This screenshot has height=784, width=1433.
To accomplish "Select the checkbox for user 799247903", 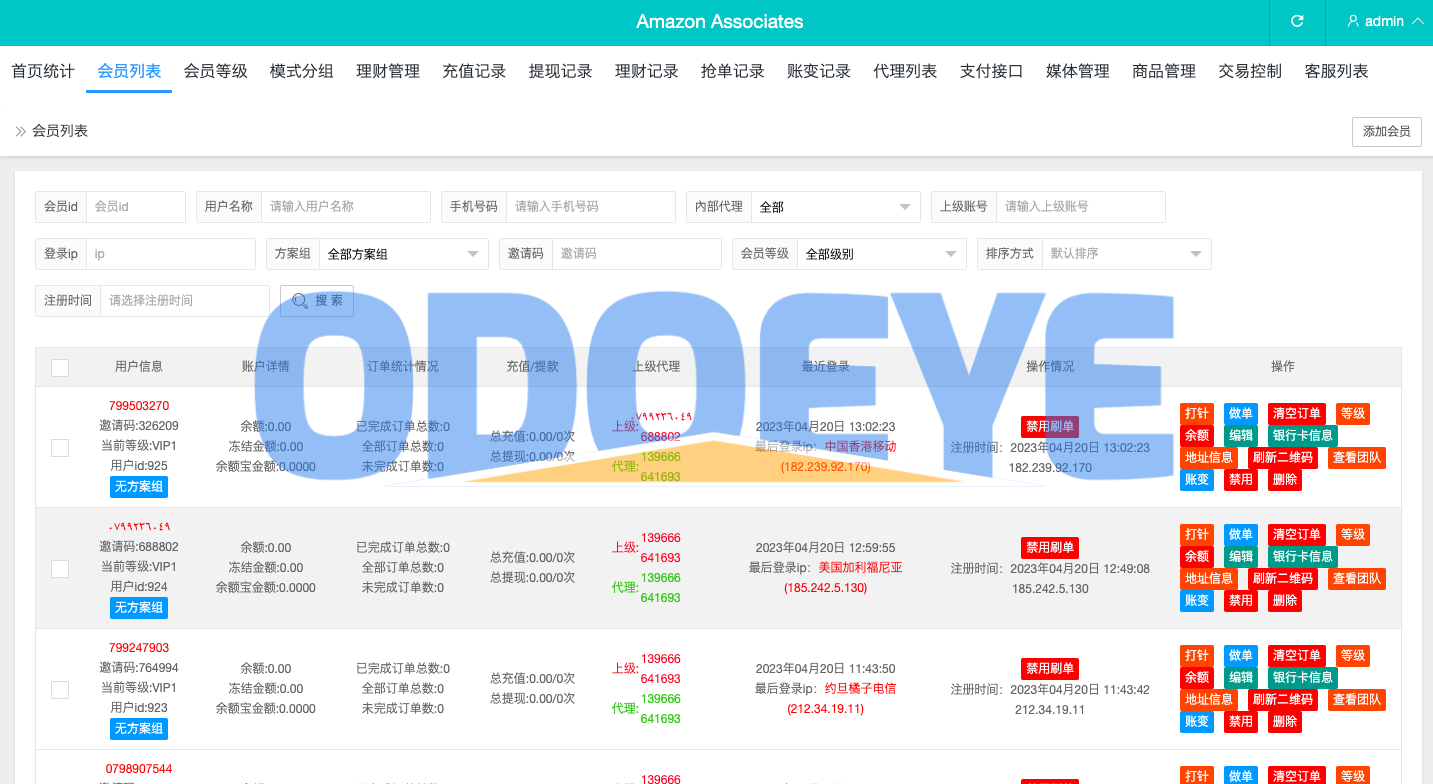I will (60, 689).
